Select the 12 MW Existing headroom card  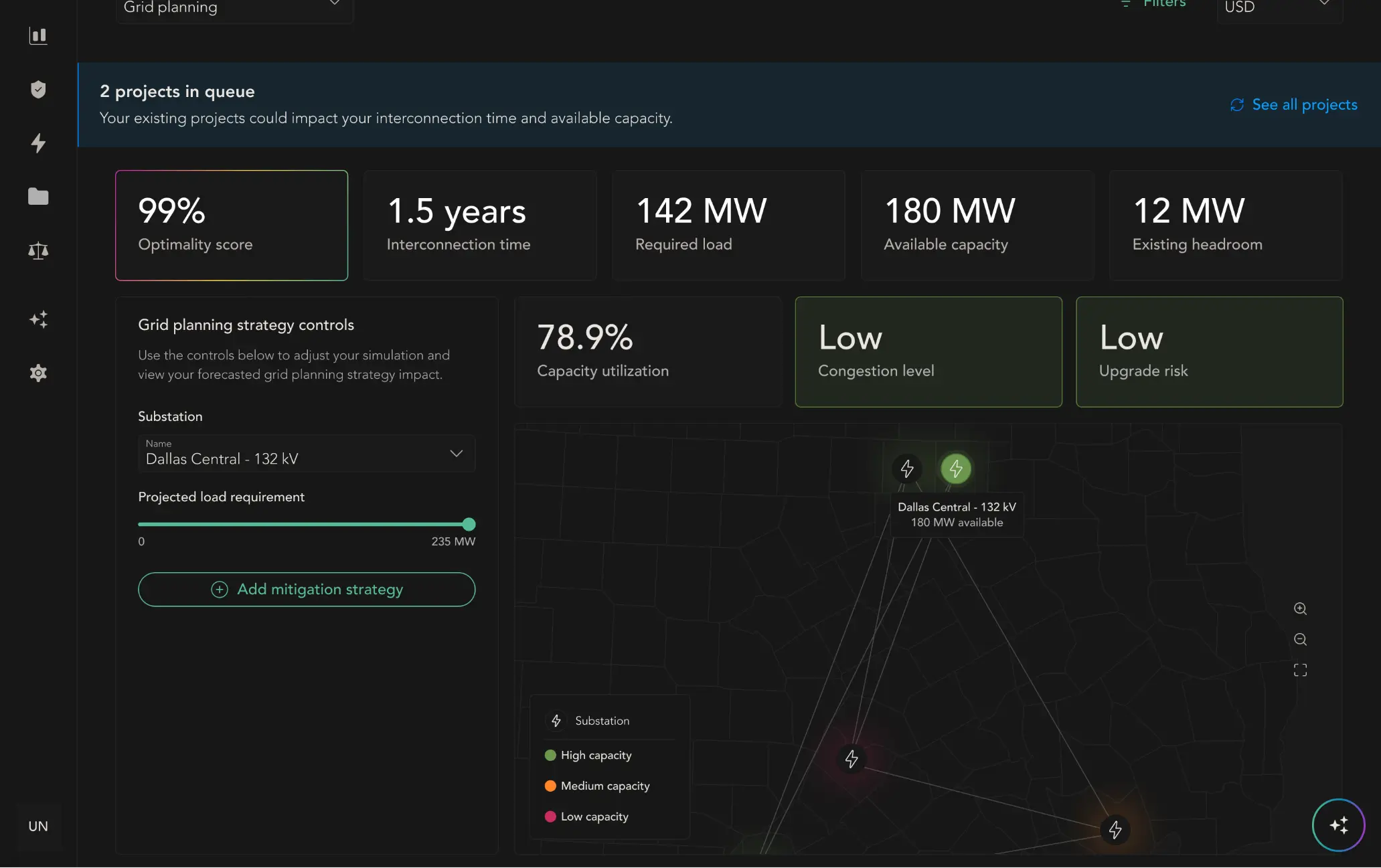pyautogui.click(x=1226, y=225)
